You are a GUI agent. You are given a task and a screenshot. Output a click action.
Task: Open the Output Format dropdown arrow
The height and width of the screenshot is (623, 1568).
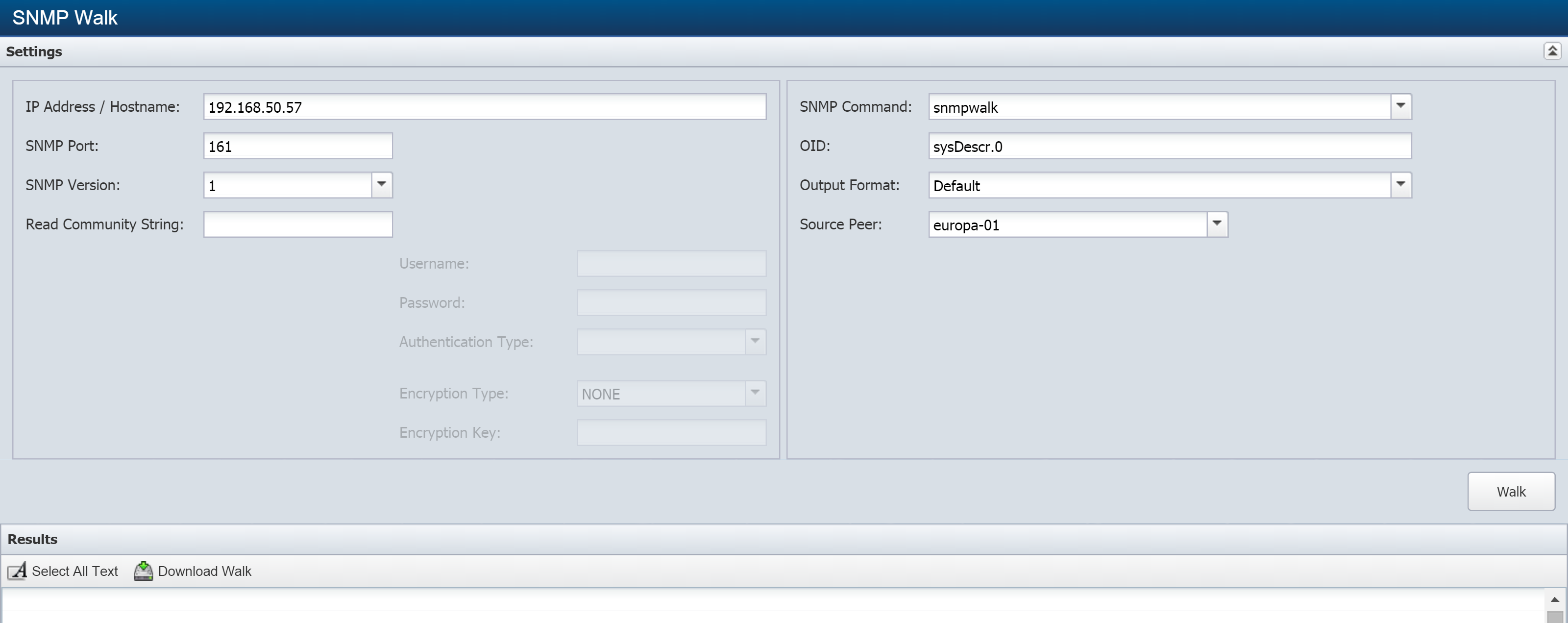click(x=1400, y=184)
